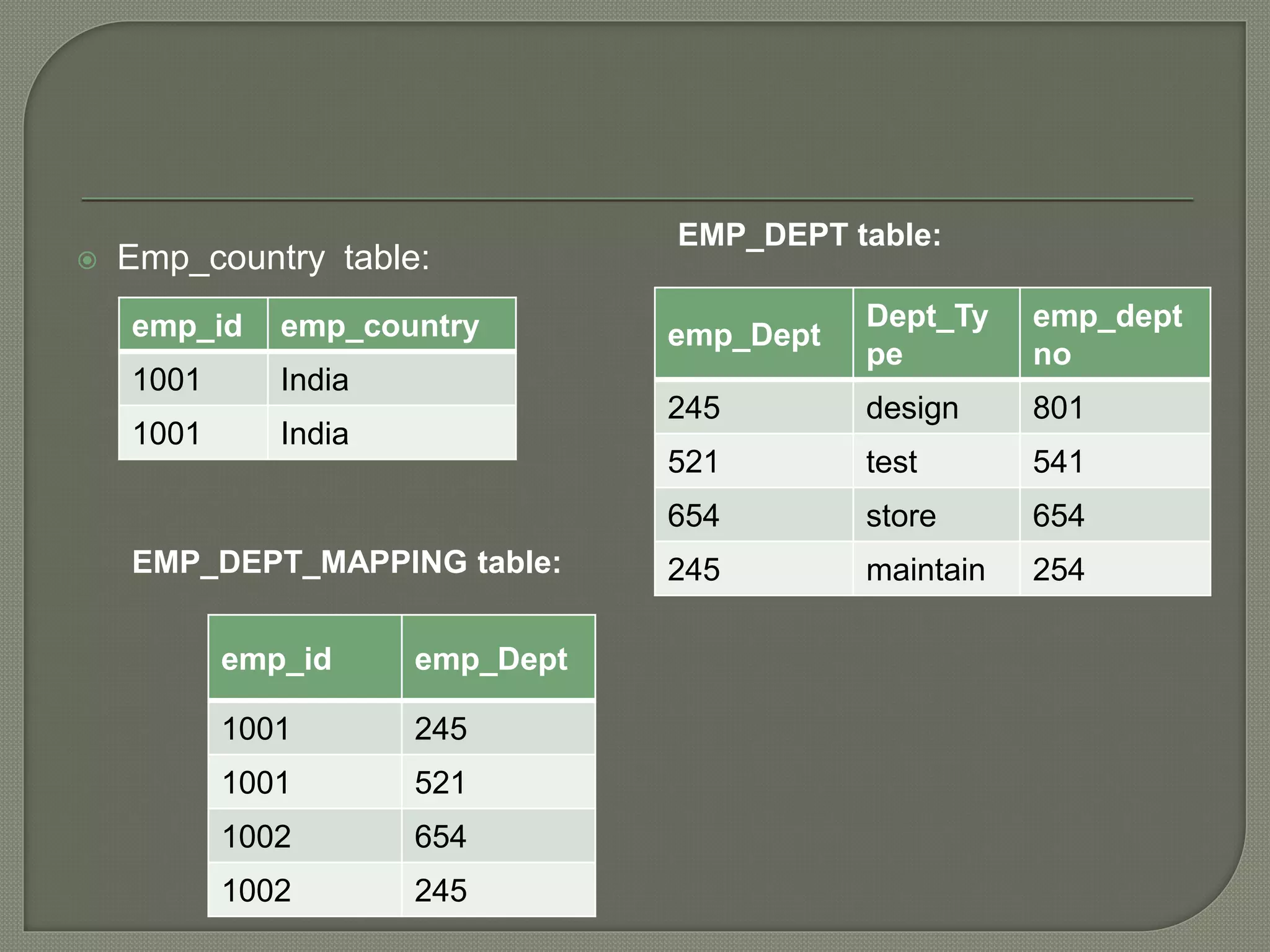Click emp_Dept header in EMP_DEPT_MAPPING table
This screenshot has height=952, width=1270.
coord(499,658)
